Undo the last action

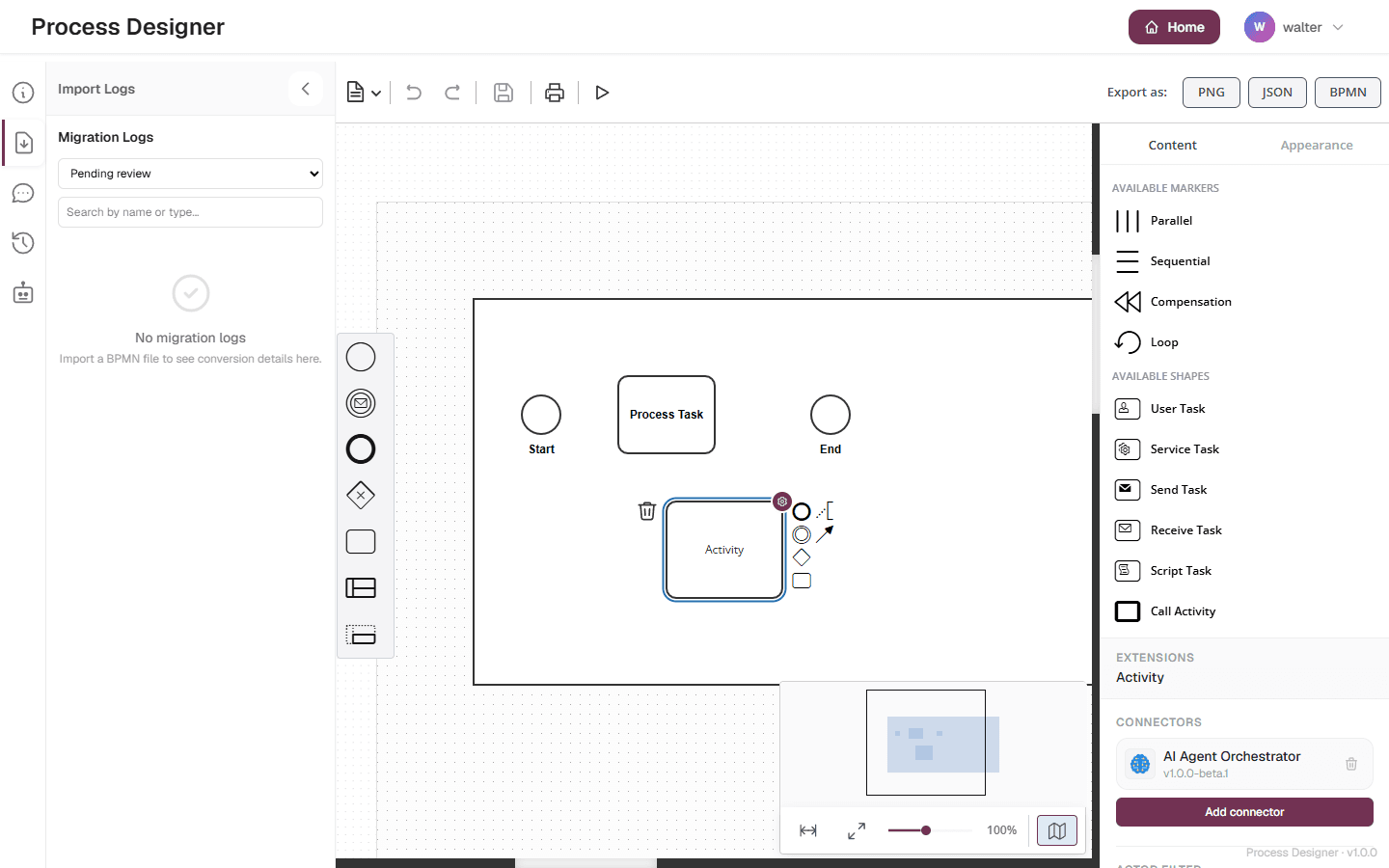pyautogui.click(x=414, y=93)
